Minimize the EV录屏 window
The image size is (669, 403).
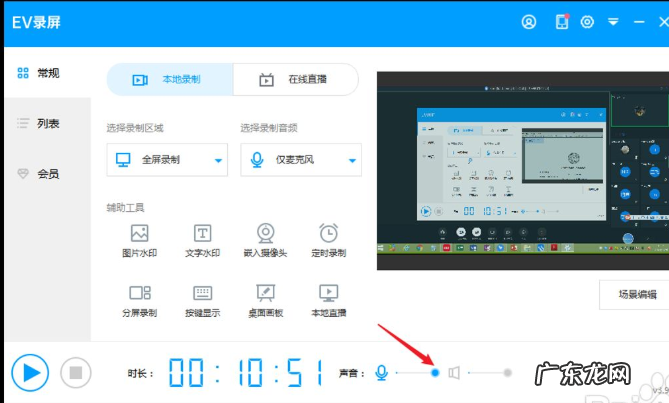click(x=639, y=22)
